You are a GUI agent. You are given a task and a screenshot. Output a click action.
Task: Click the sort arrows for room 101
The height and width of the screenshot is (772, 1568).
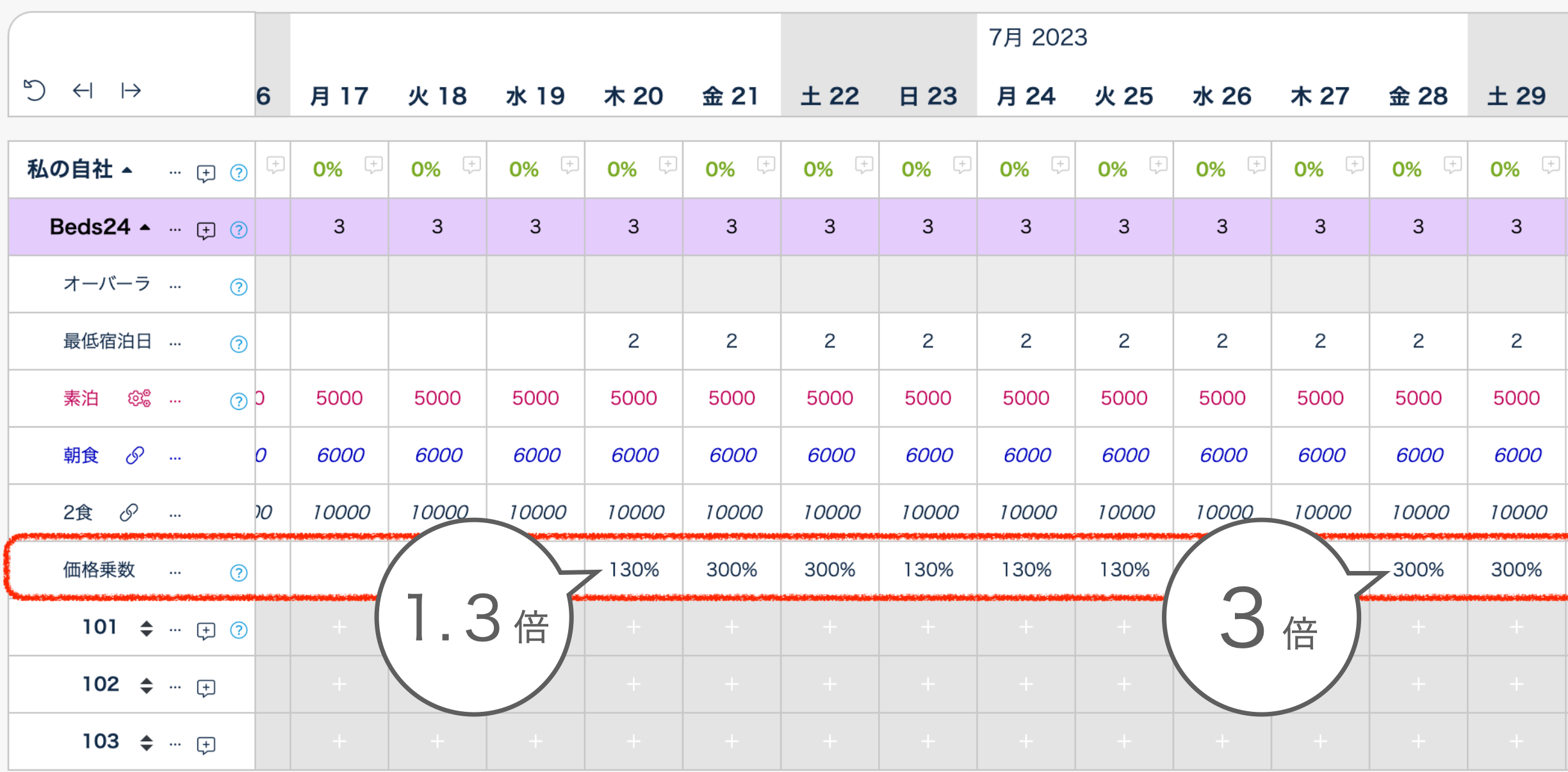click(147, 629)
